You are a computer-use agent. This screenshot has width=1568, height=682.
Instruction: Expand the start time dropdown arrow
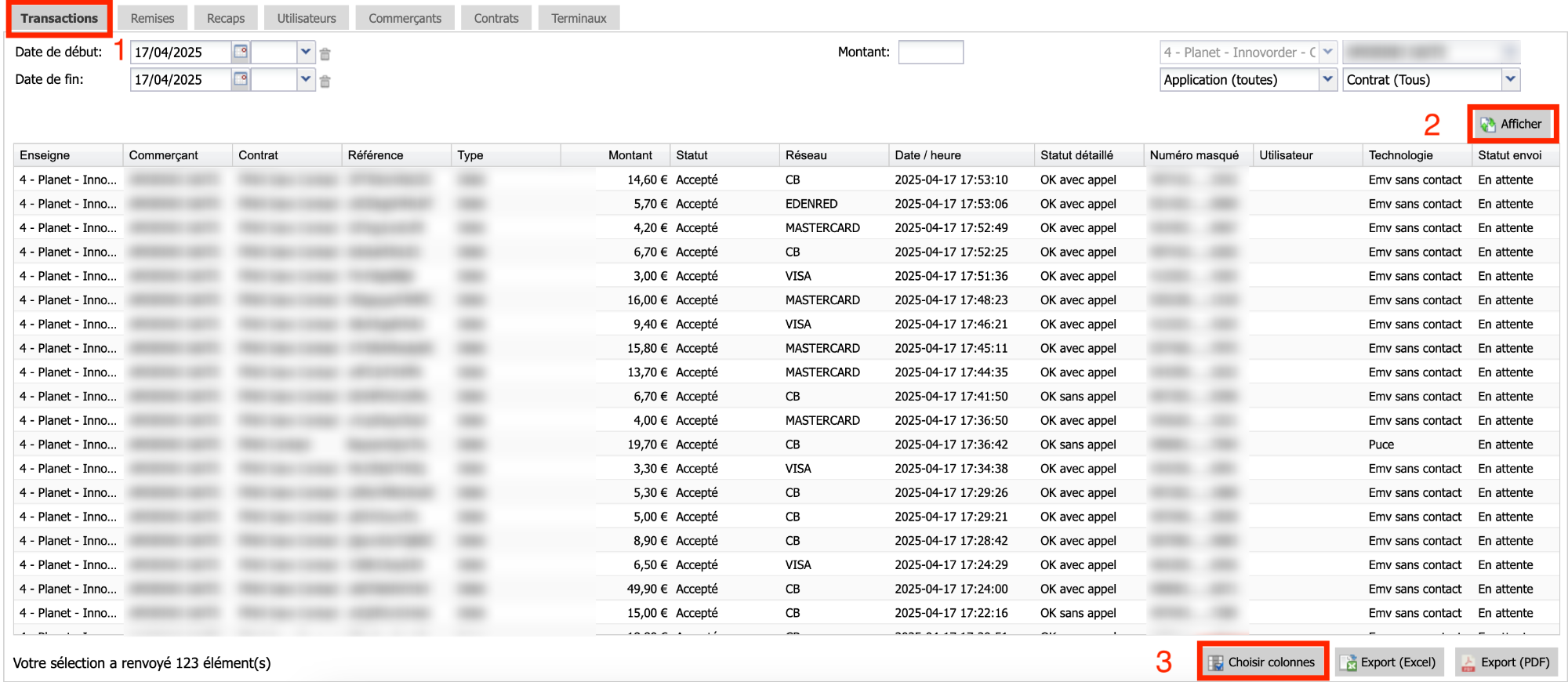(306, 53)
